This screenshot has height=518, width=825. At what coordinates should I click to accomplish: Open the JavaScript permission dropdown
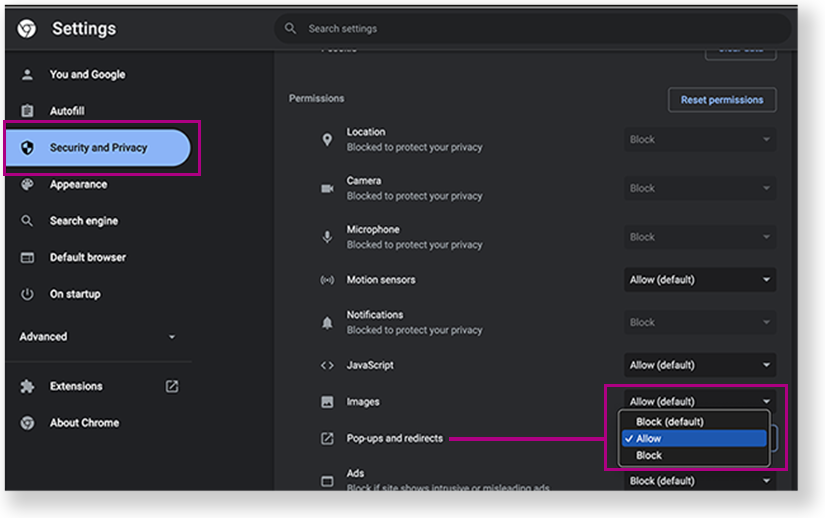pos(700,365)
